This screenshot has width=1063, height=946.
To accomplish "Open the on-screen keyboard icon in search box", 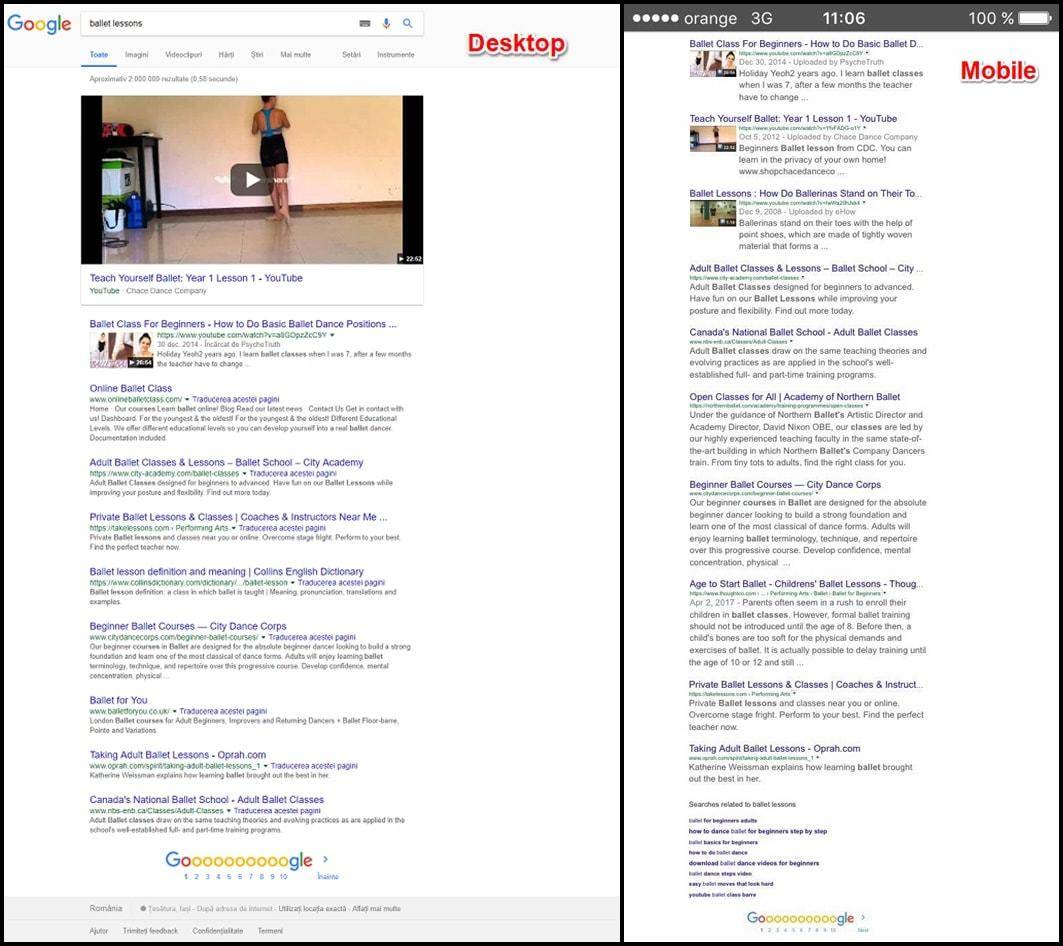I will pyautogui.click(x=365, y=24).
